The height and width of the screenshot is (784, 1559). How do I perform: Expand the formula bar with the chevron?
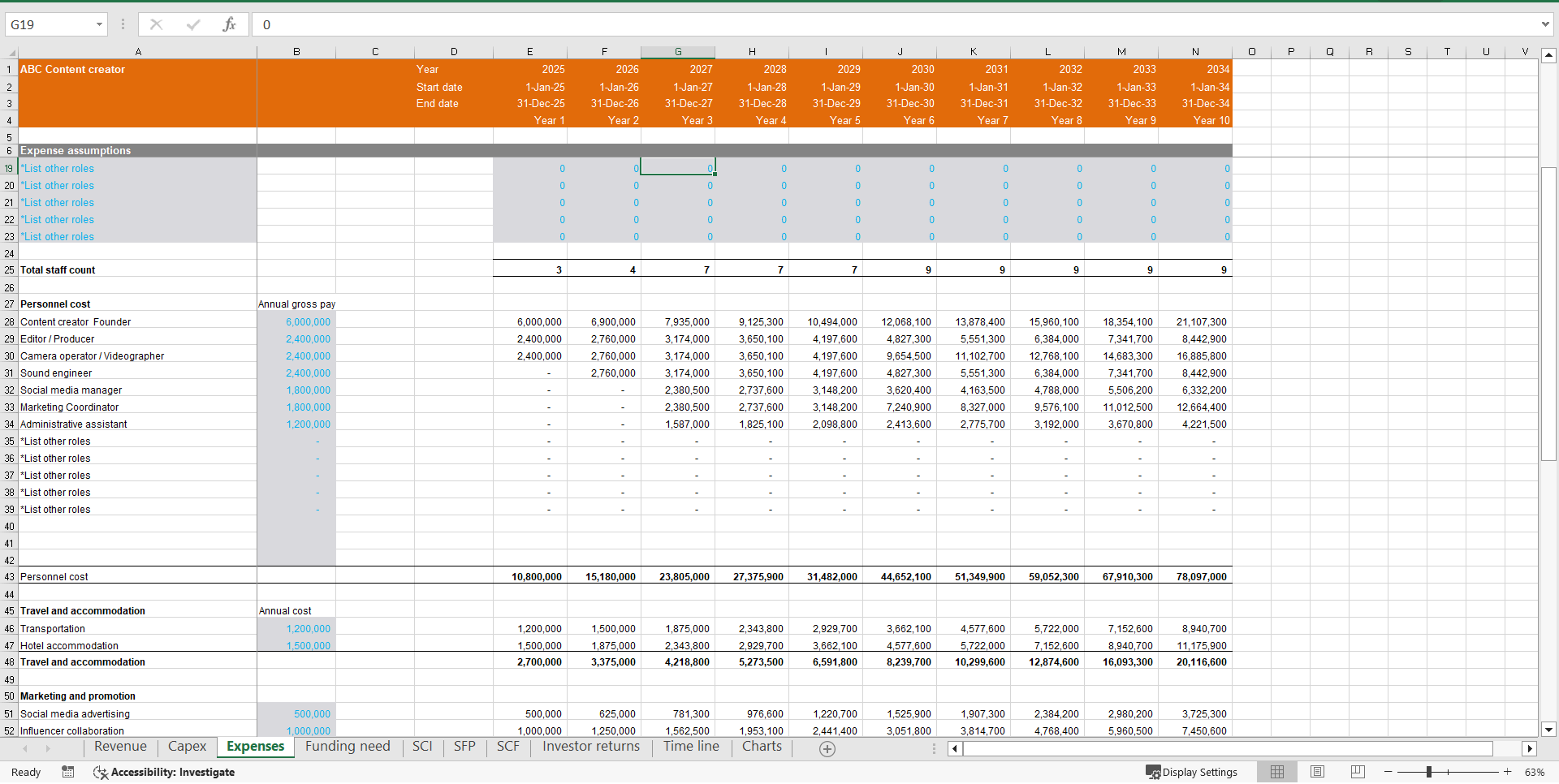[x=1545, y=24]
